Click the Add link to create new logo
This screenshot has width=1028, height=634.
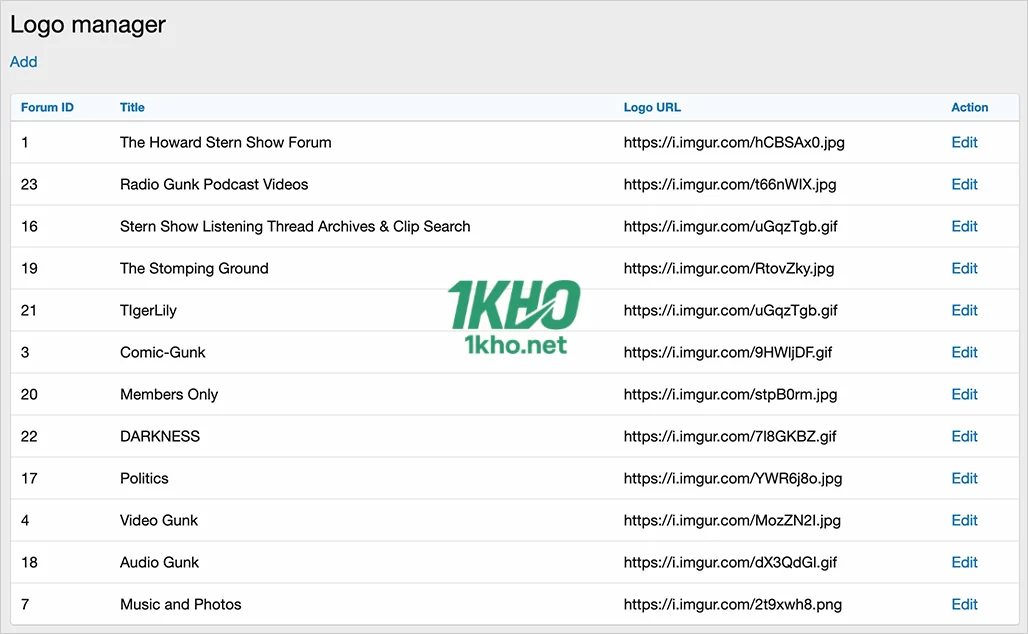[23, 61]
